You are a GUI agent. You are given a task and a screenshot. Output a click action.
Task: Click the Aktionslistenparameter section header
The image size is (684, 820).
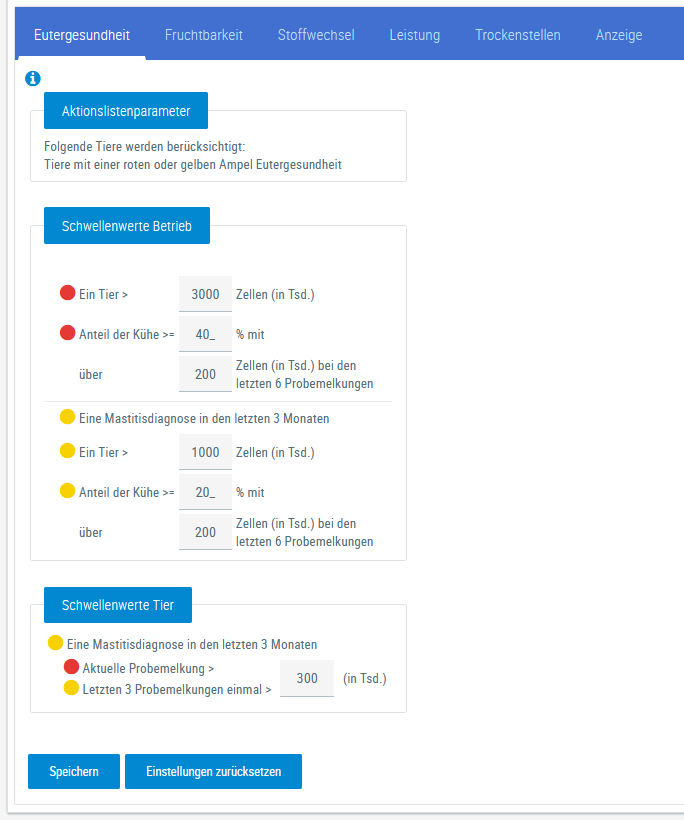click(125, 110)
